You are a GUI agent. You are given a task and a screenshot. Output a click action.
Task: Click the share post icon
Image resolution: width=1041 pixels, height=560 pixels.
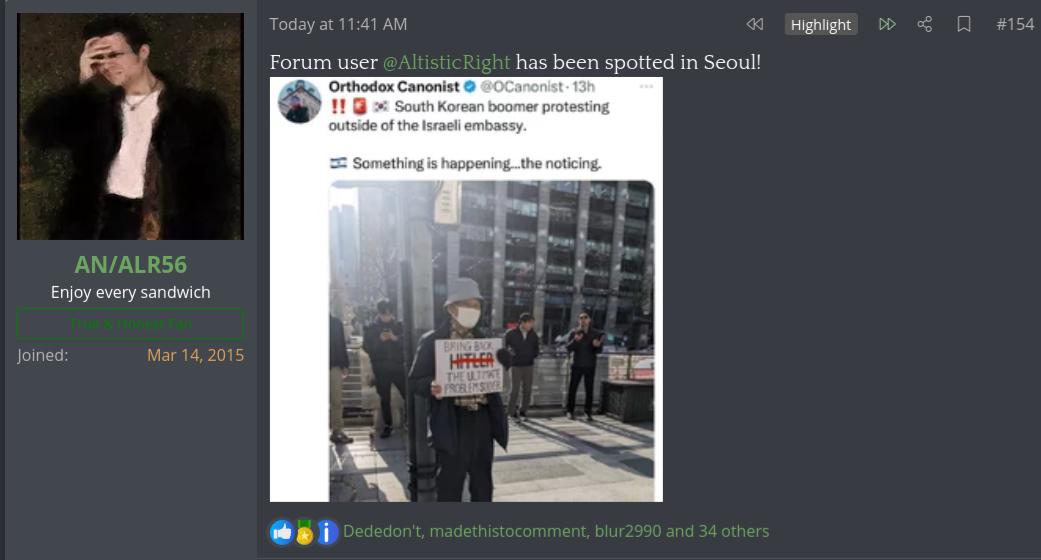(925, 25)
